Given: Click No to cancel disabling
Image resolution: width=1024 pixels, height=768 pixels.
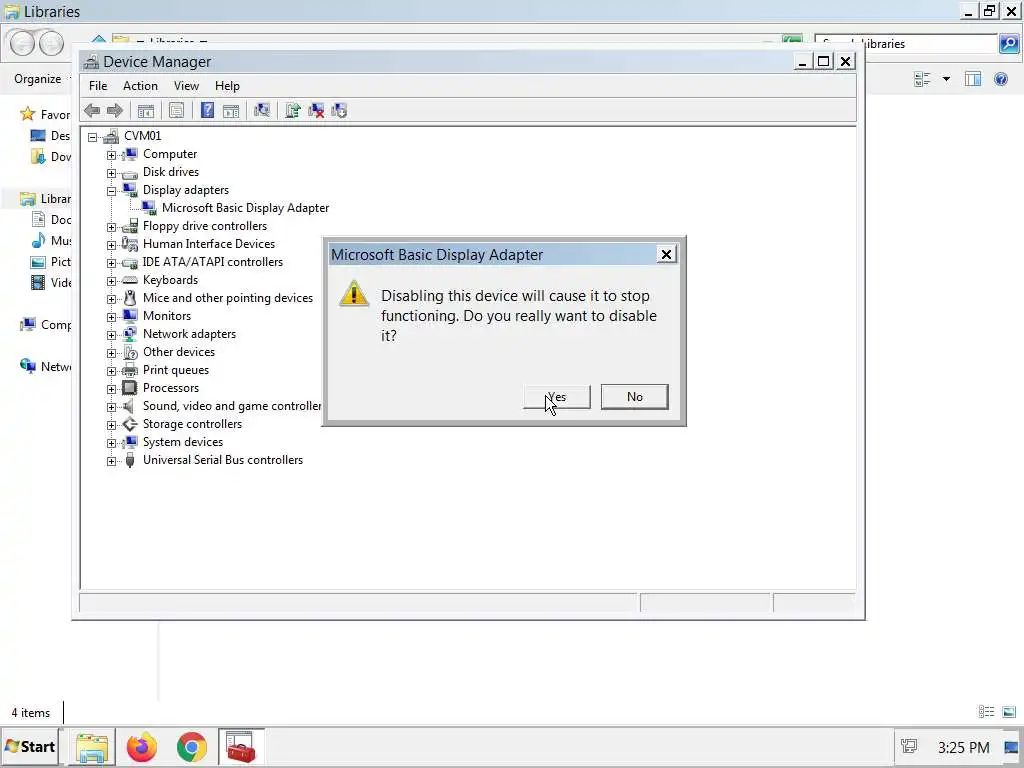Looking at the screenshot, I should (x=635, y=396).
